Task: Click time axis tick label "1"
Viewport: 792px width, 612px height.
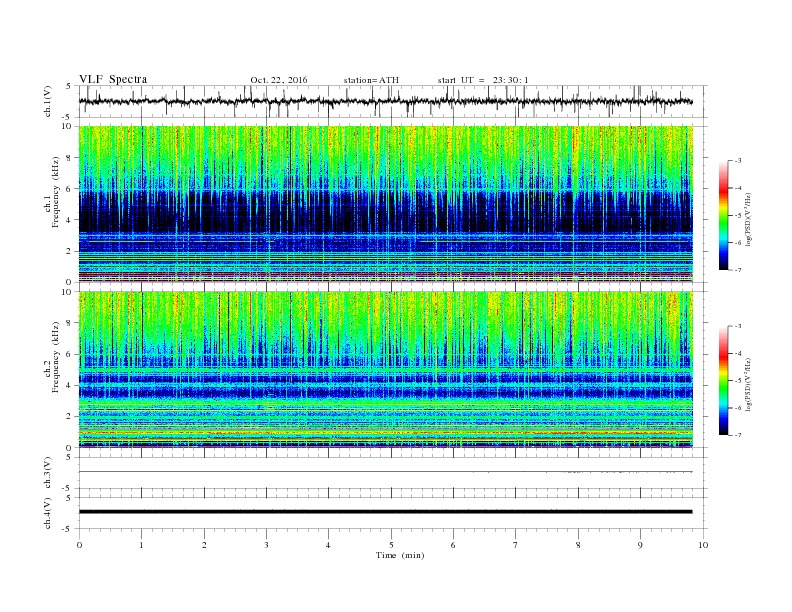Action: [141, 545]
